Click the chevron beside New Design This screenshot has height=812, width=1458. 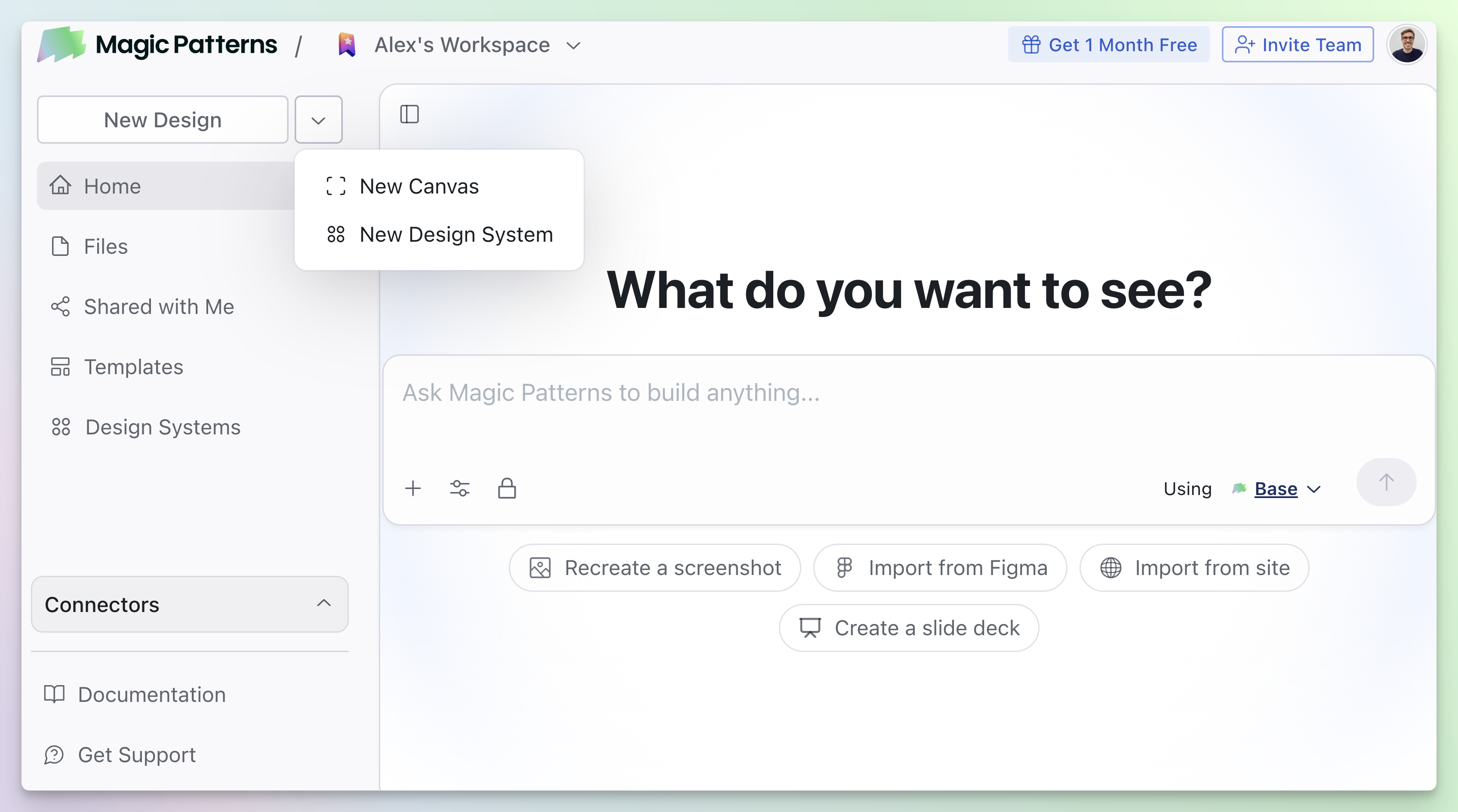click(x=318, y=120)
